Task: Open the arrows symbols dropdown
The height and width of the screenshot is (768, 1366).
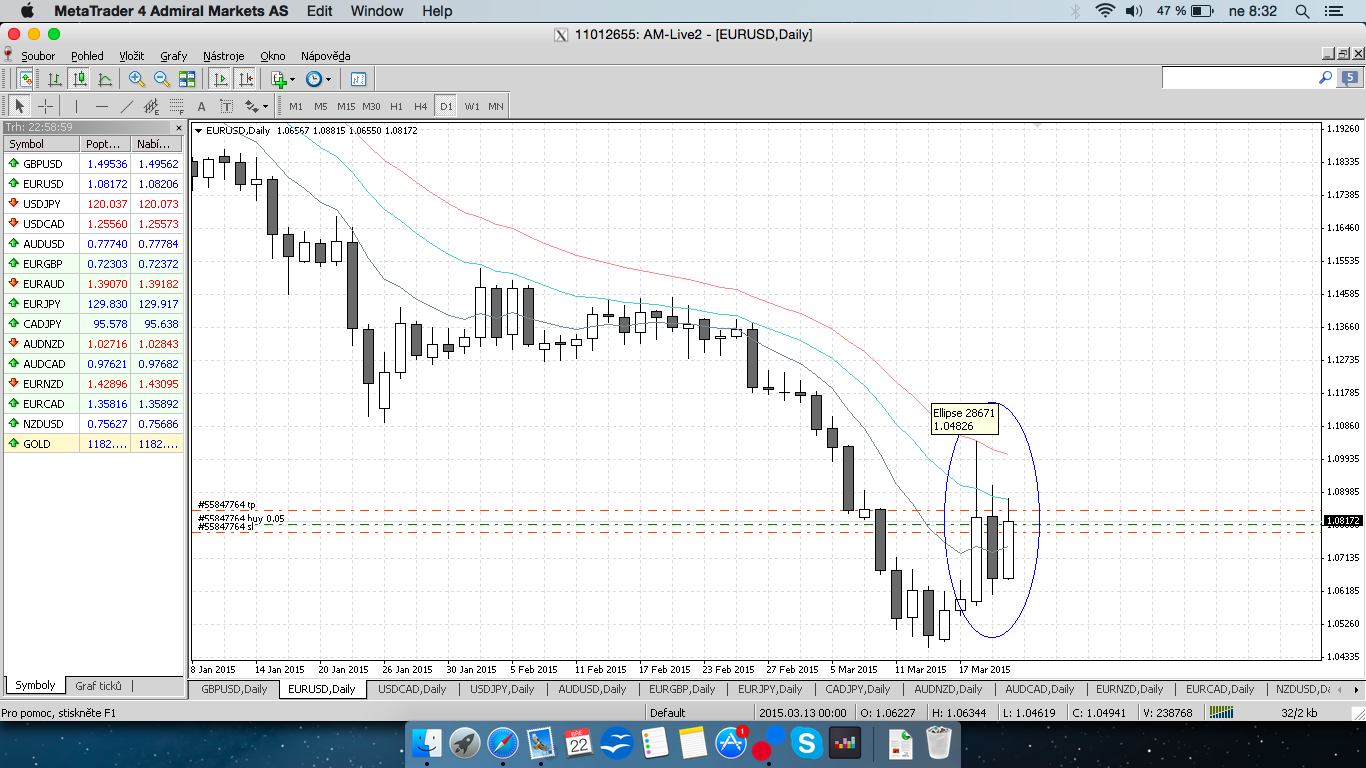Action: [x=257, y=106]
